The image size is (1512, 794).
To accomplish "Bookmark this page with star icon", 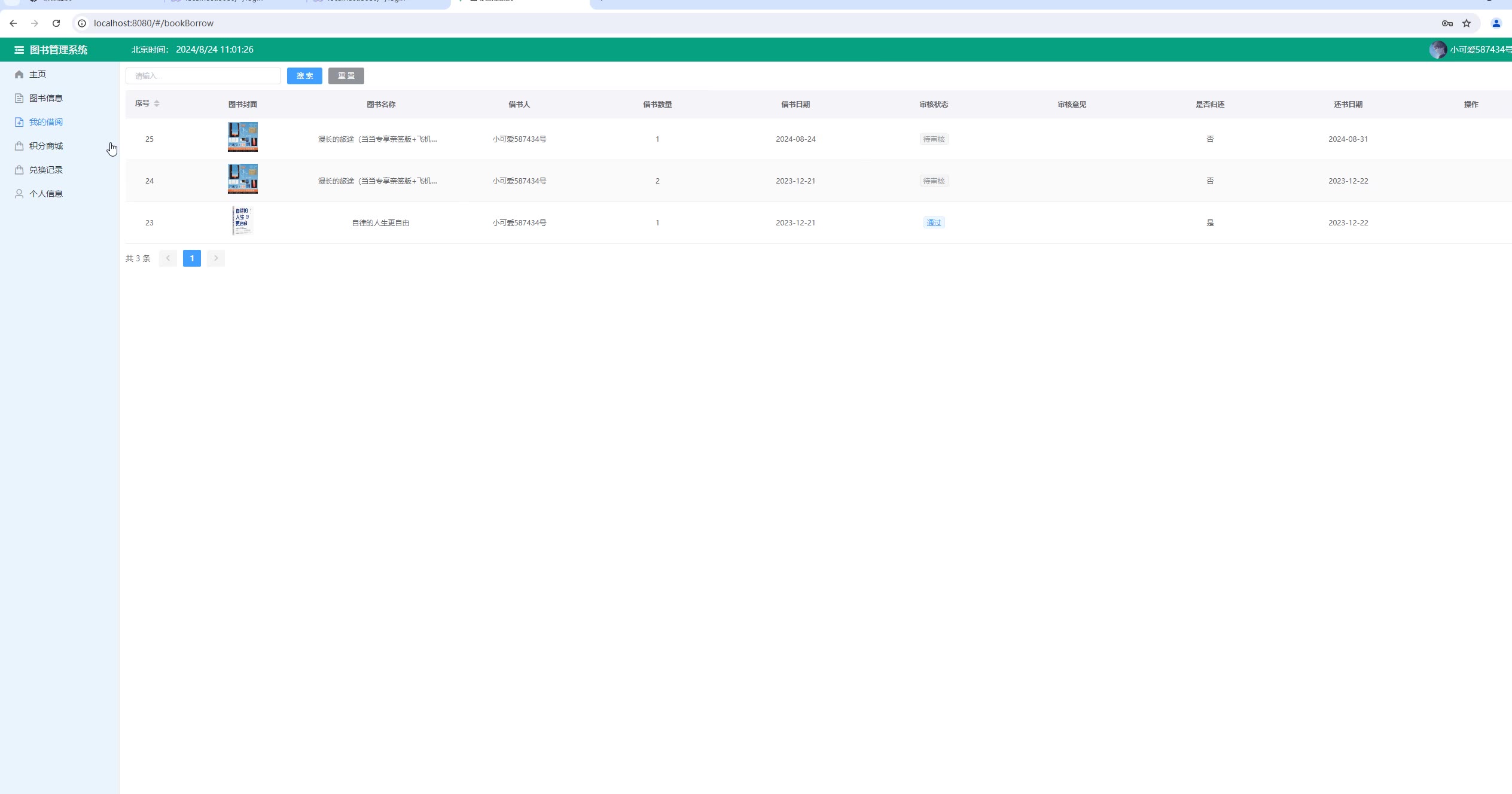I will [x=1467, y=23].
